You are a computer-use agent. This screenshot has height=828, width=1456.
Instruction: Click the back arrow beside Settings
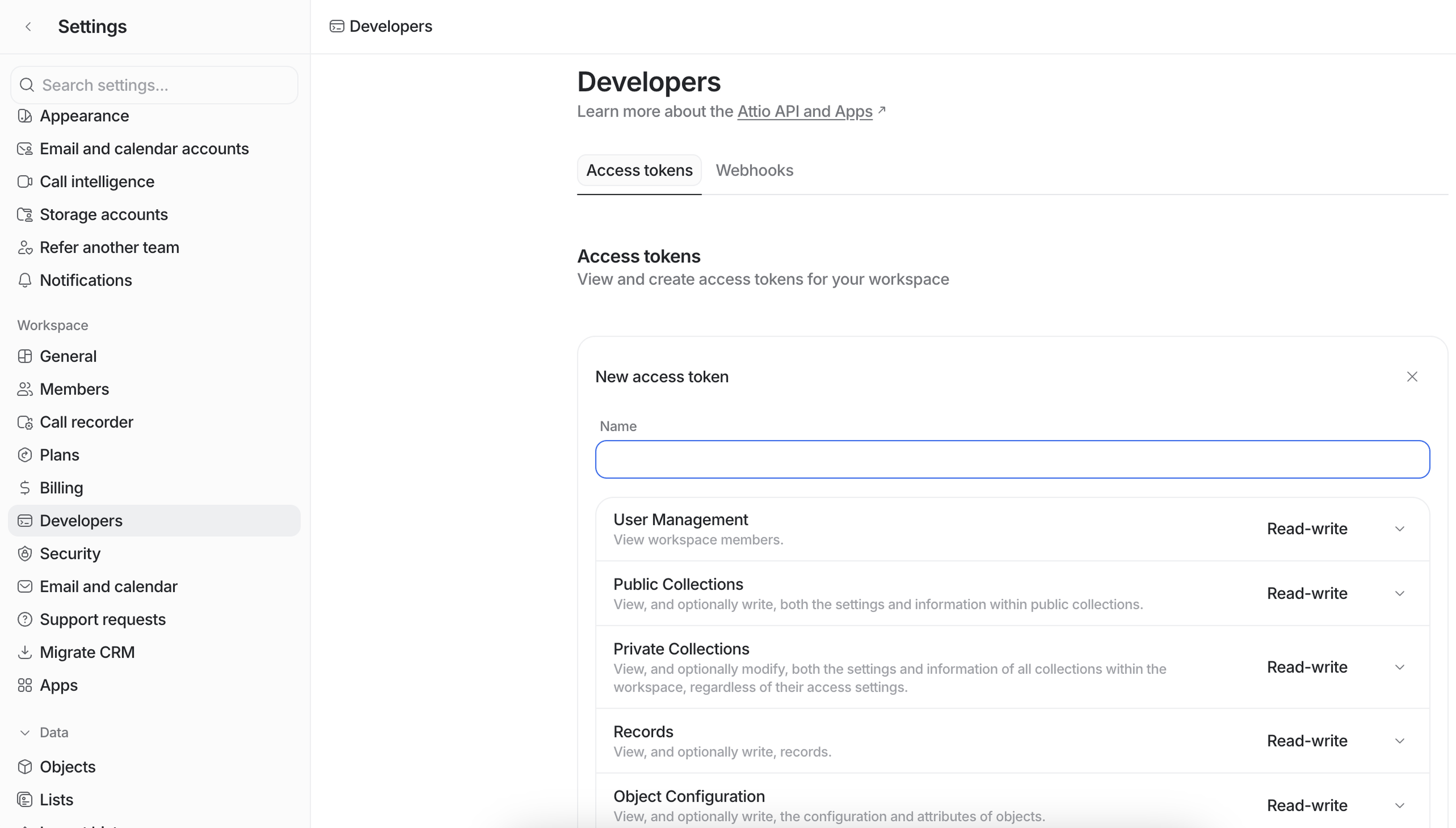point(28,27)
